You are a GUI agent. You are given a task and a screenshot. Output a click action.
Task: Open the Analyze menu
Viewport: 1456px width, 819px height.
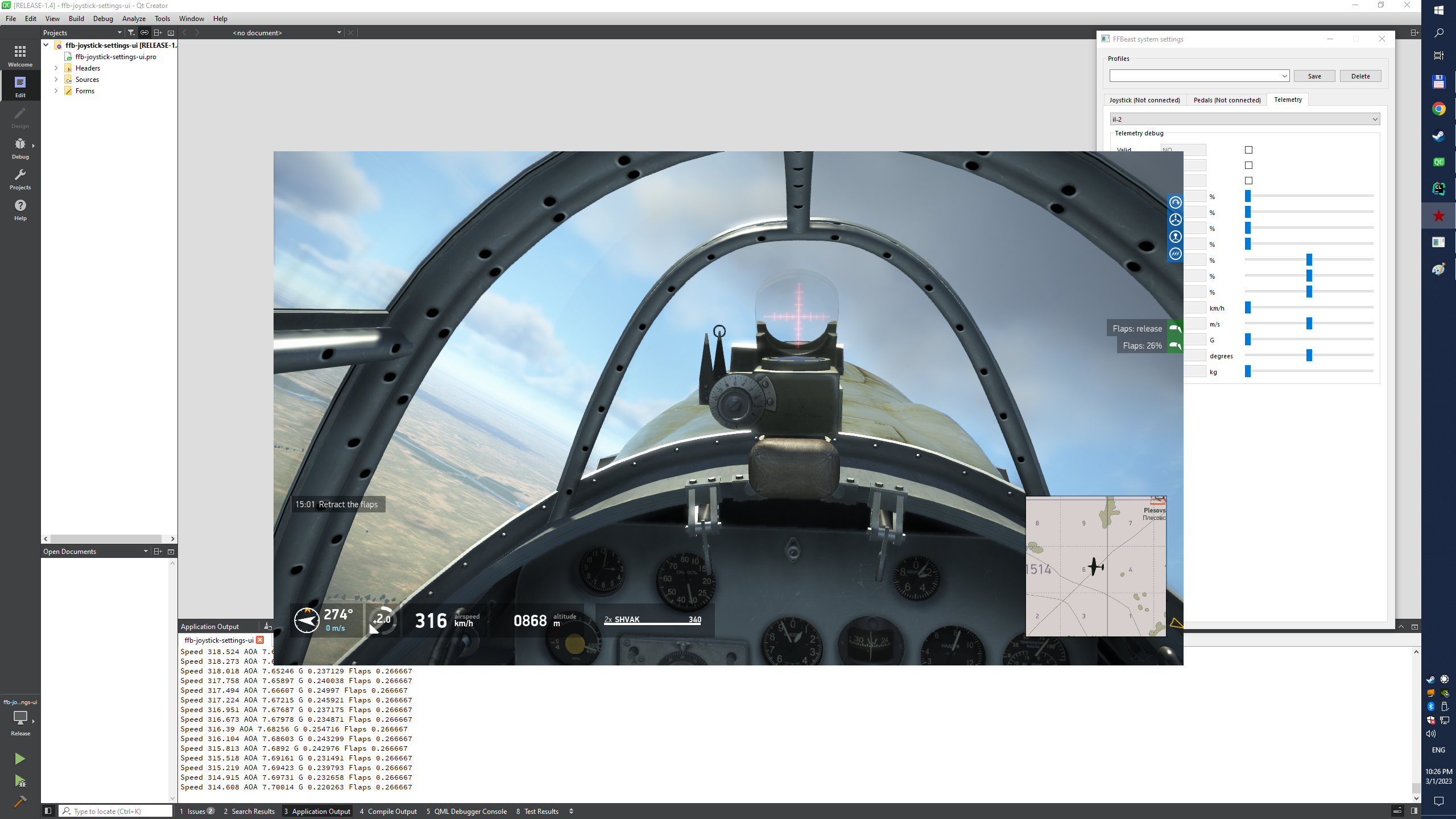coord(134,19)
